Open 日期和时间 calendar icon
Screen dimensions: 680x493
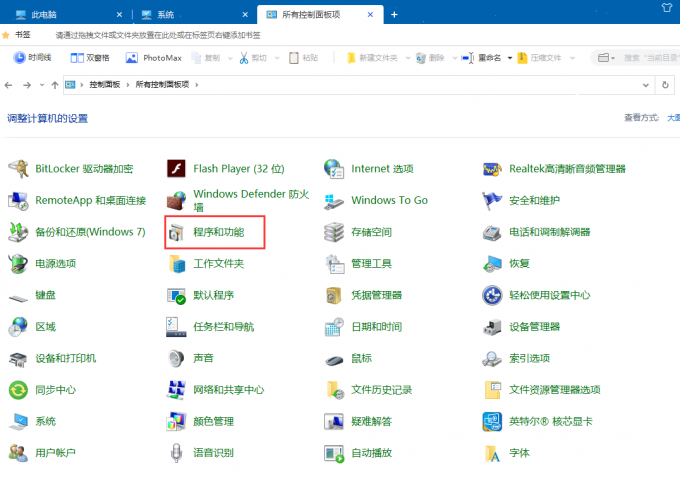click(334, 327)
